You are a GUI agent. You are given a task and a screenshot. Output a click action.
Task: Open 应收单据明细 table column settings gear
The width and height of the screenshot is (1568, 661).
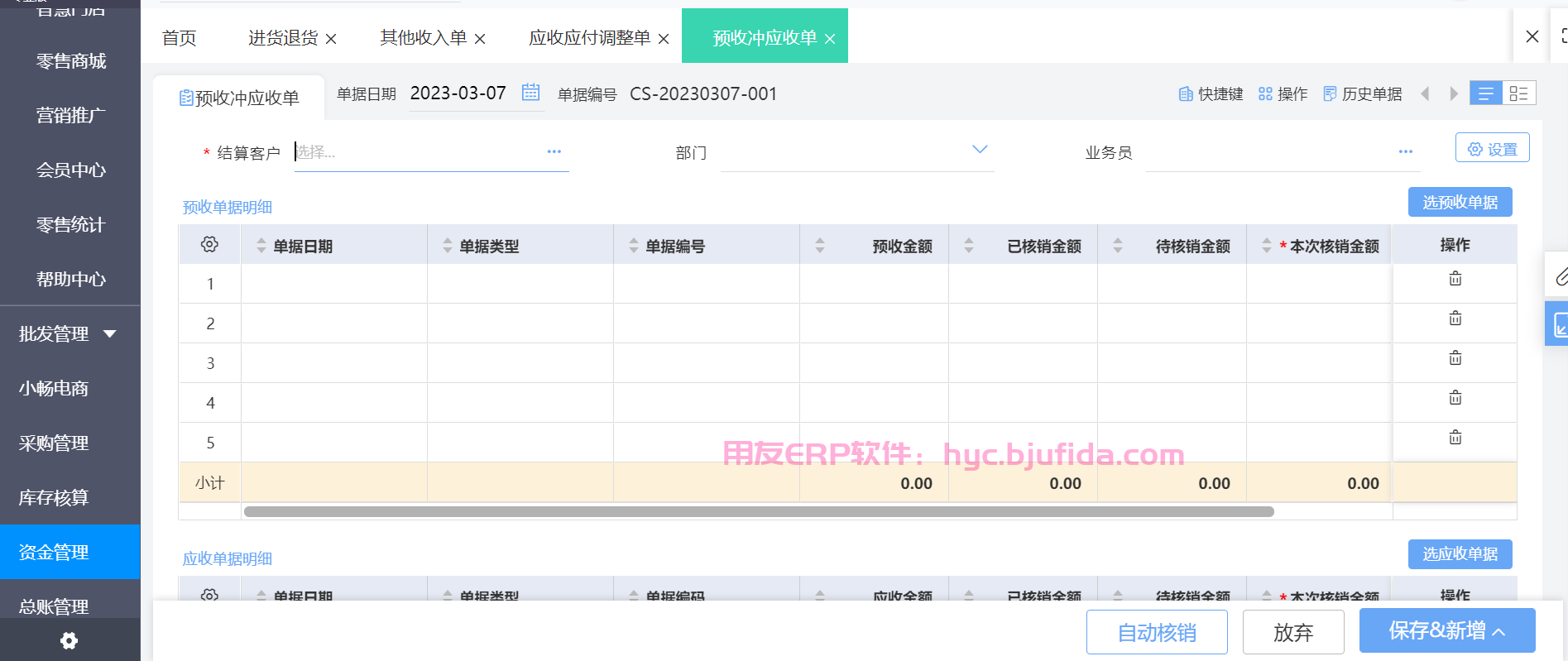tap(209, 595)
